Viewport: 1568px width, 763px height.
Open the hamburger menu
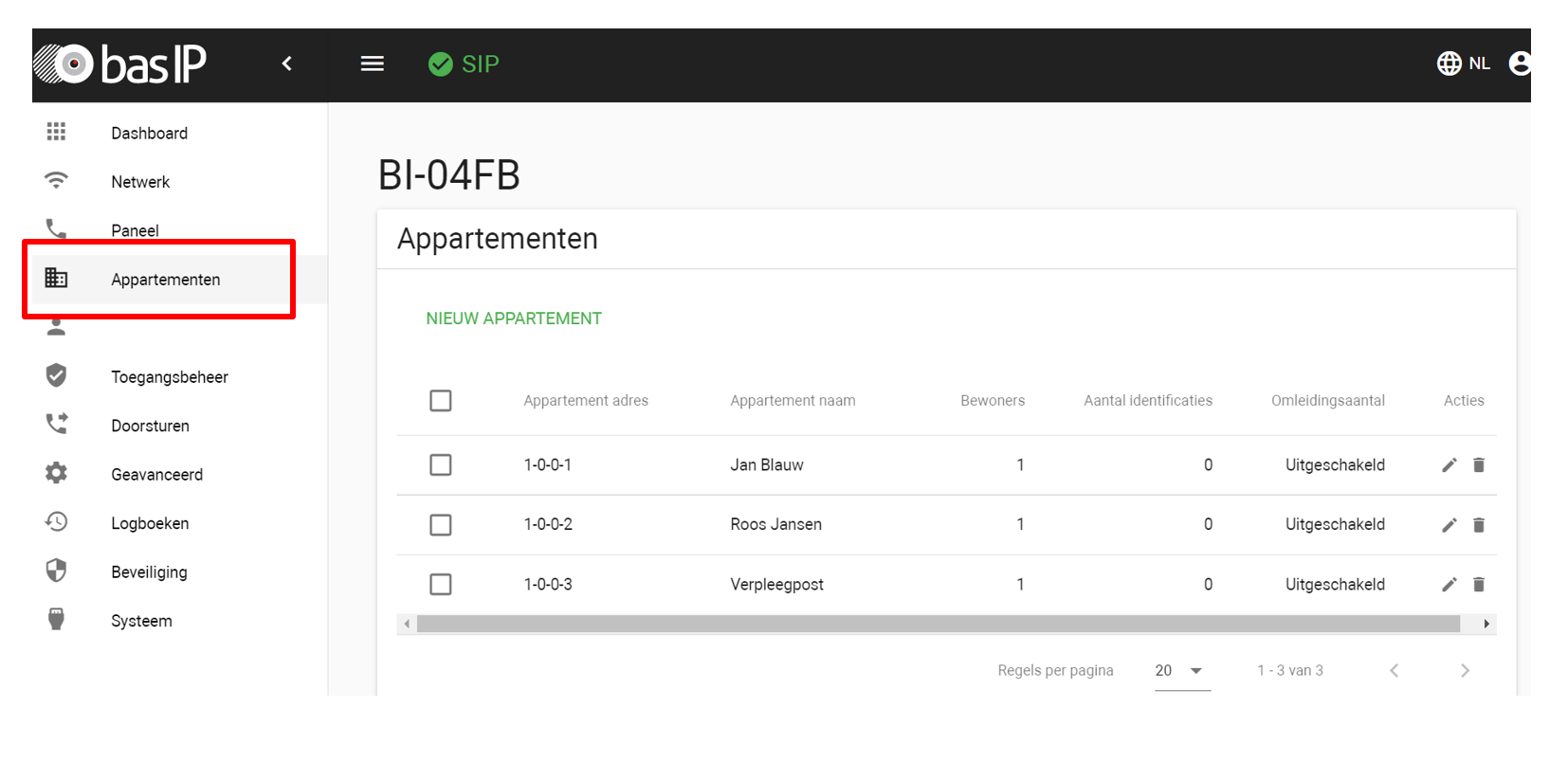373,64
